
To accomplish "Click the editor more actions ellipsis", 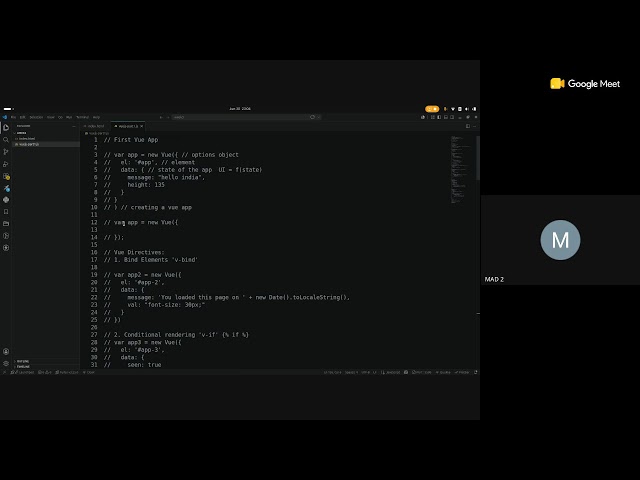I will [x=474, y=126].
